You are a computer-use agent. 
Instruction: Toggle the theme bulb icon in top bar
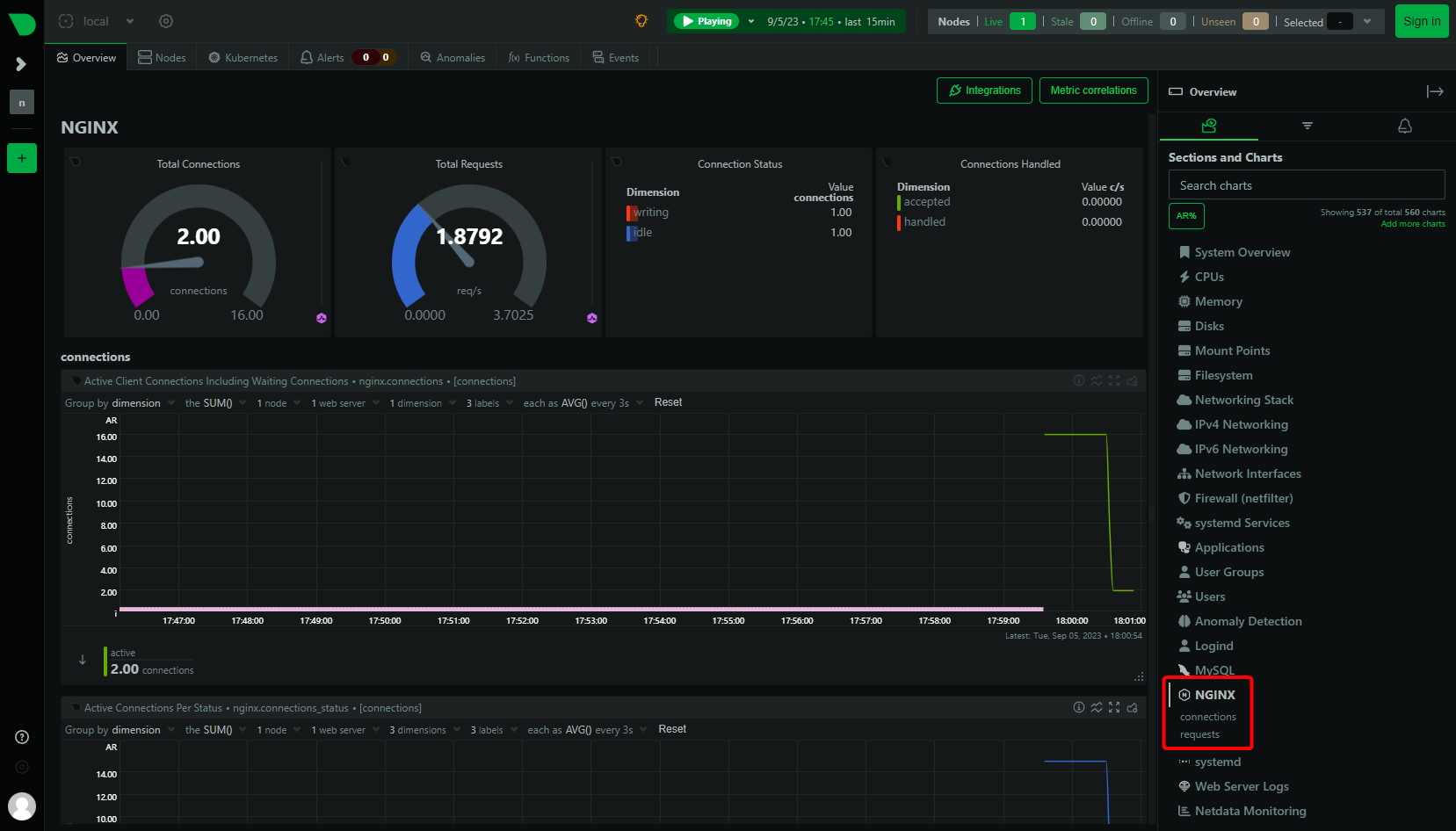coord(641,20)
